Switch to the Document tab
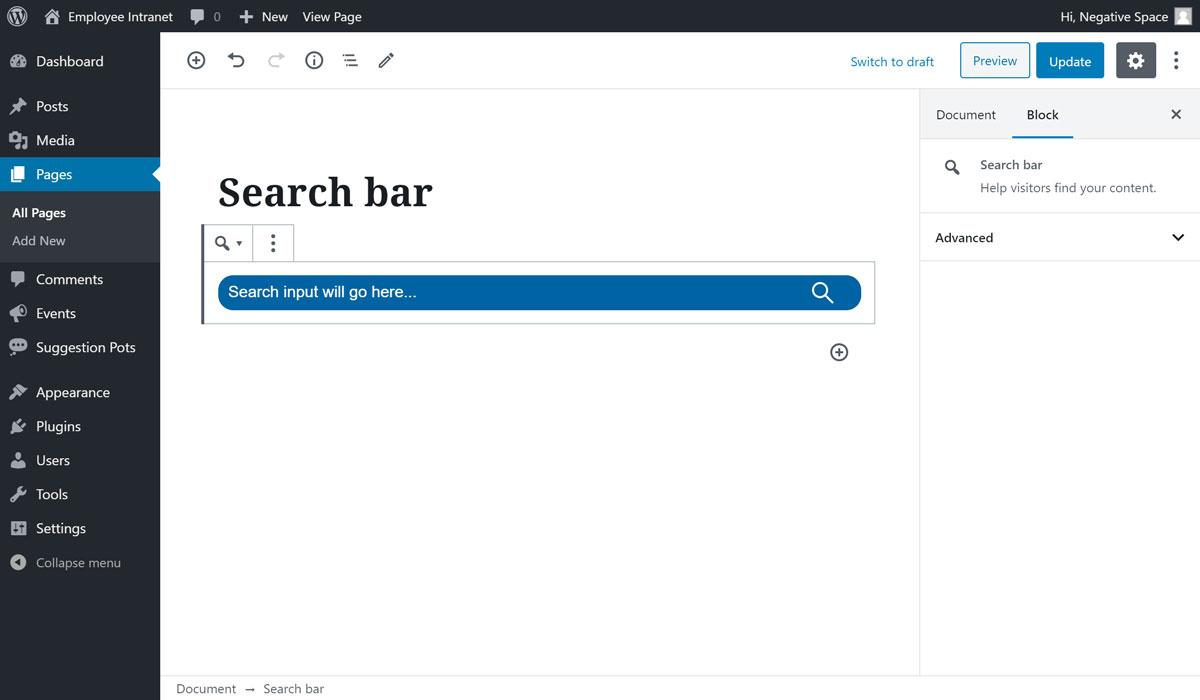Viewport: 1200px width, 700px height. click(x=964, y=114)
